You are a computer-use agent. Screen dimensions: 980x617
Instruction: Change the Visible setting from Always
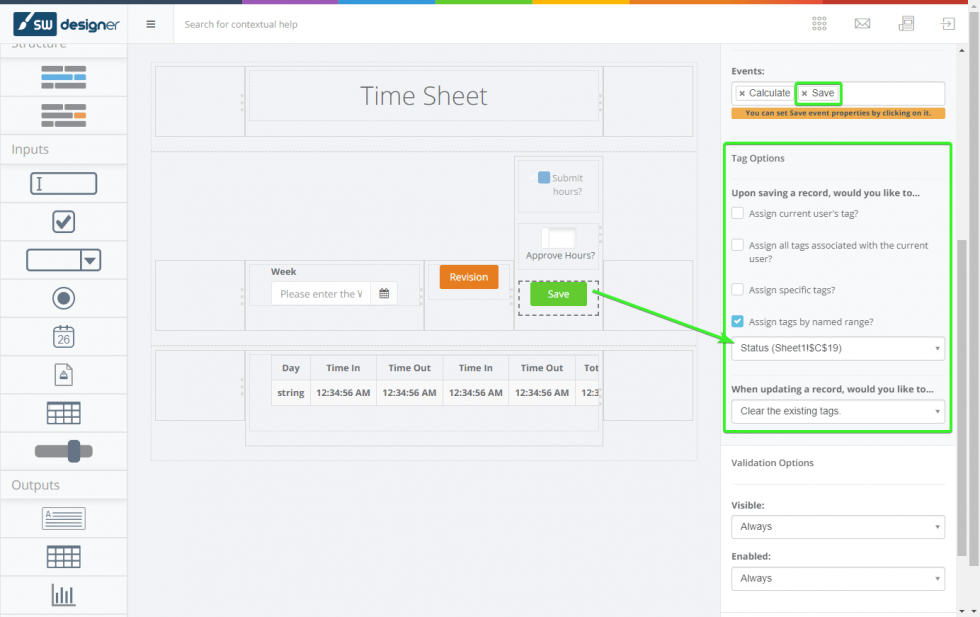(837, 526)
